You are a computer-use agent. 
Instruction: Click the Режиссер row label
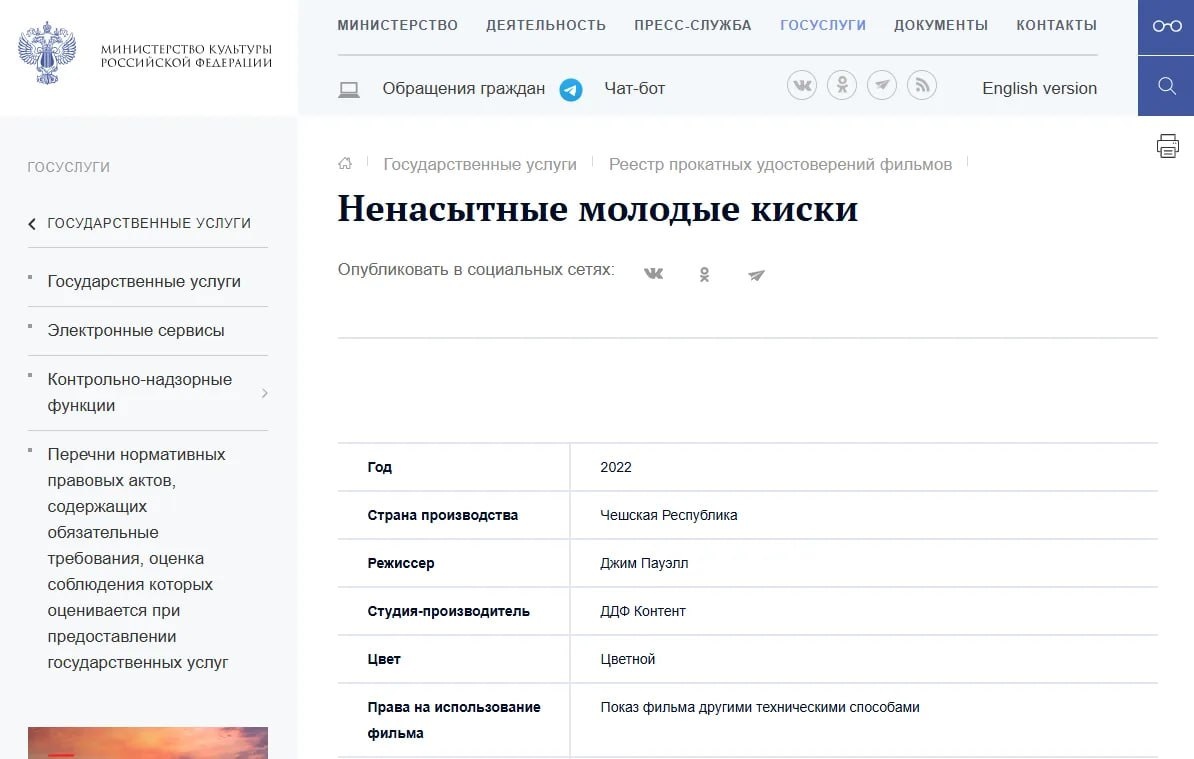[x=401, y=563]
